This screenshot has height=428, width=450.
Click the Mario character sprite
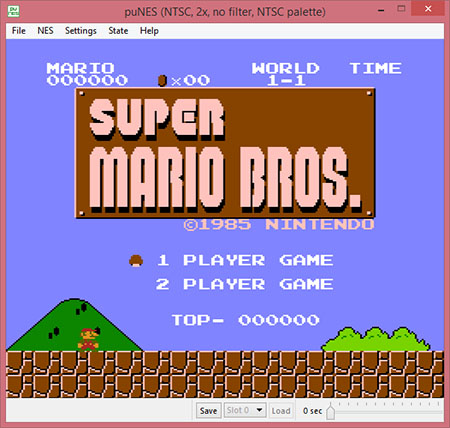pyautogui.click(x=89, y=340)
